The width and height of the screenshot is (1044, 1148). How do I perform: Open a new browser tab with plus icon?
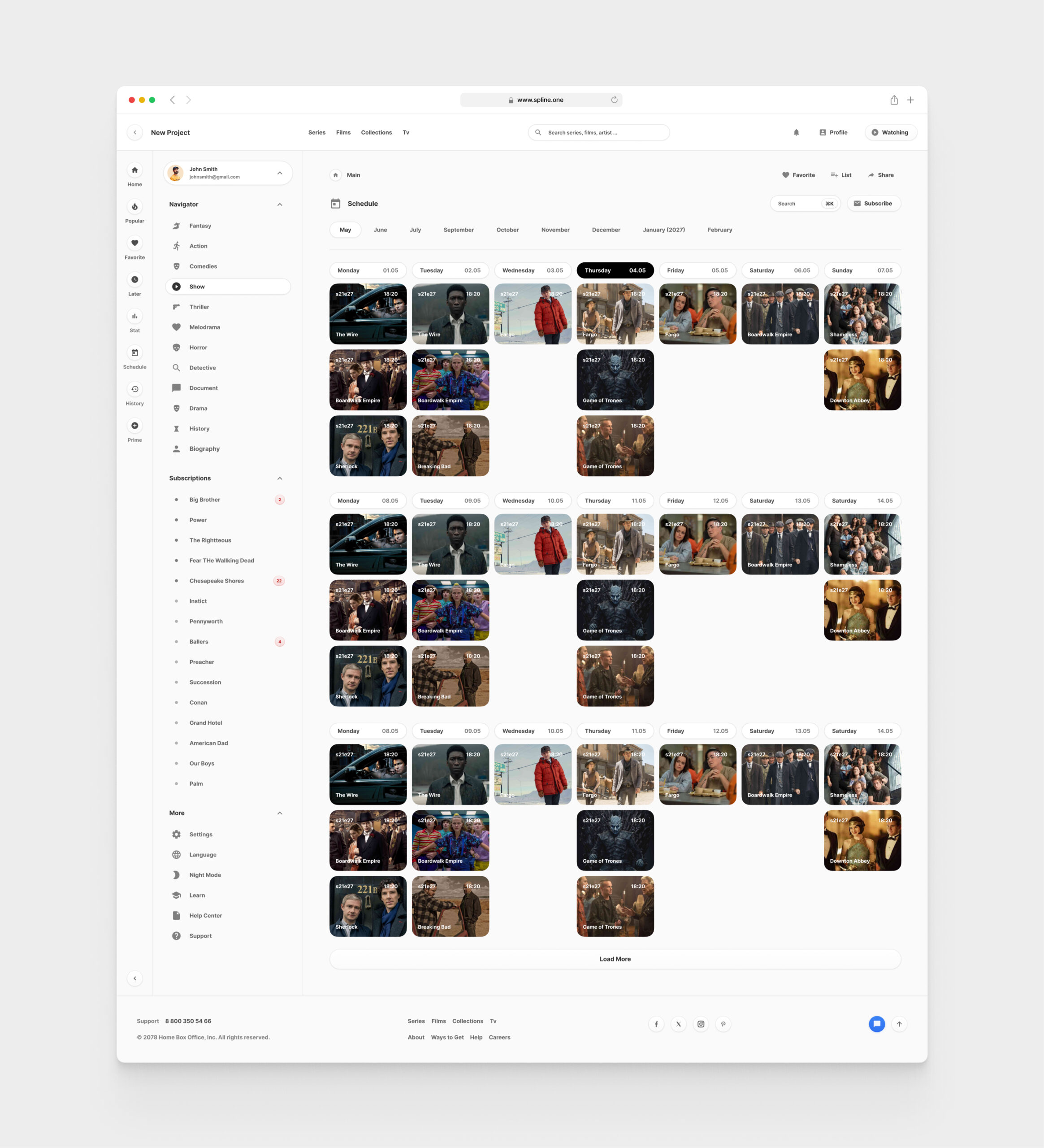pos(910,100)
